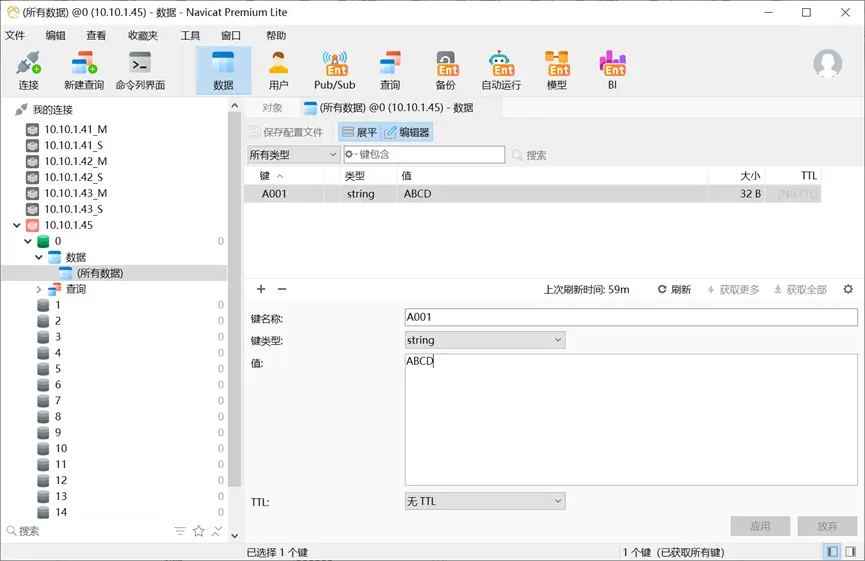The image size is (865, 561).
Task: Select the 数据 data toolbar button
Action: point(223,71)
